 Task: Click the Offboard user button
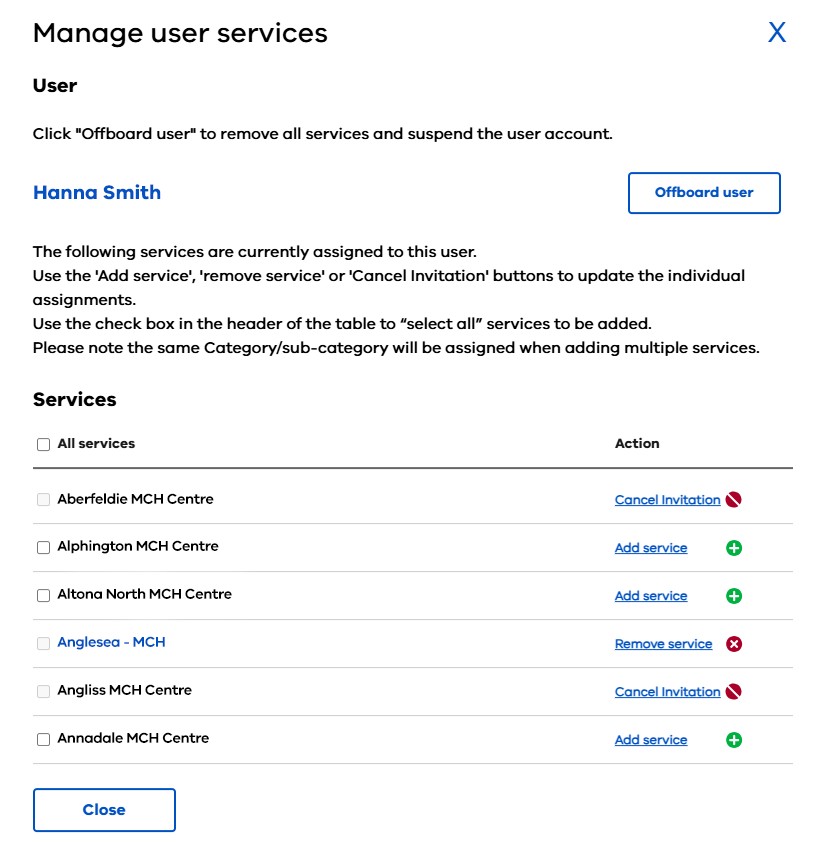click(x=704, y=192)
